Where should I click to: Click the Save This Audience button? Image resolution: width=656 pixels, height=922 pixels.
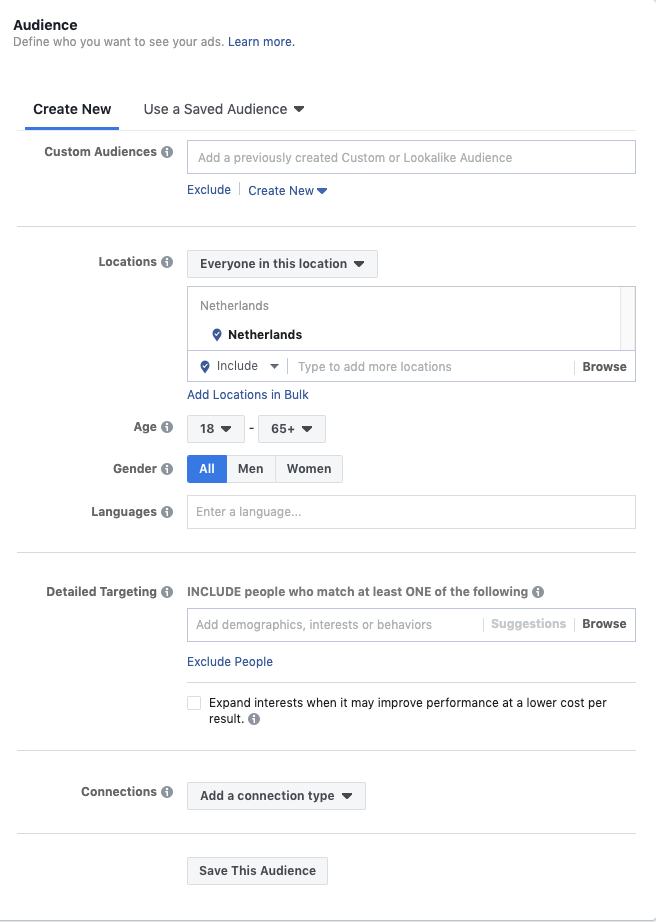256,871
